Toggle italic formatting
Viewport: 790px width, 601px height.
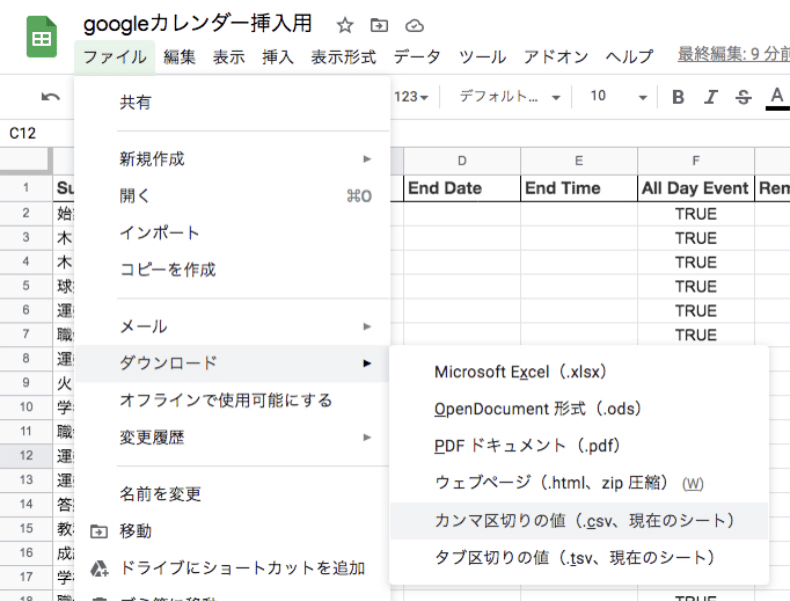(711, 97)
